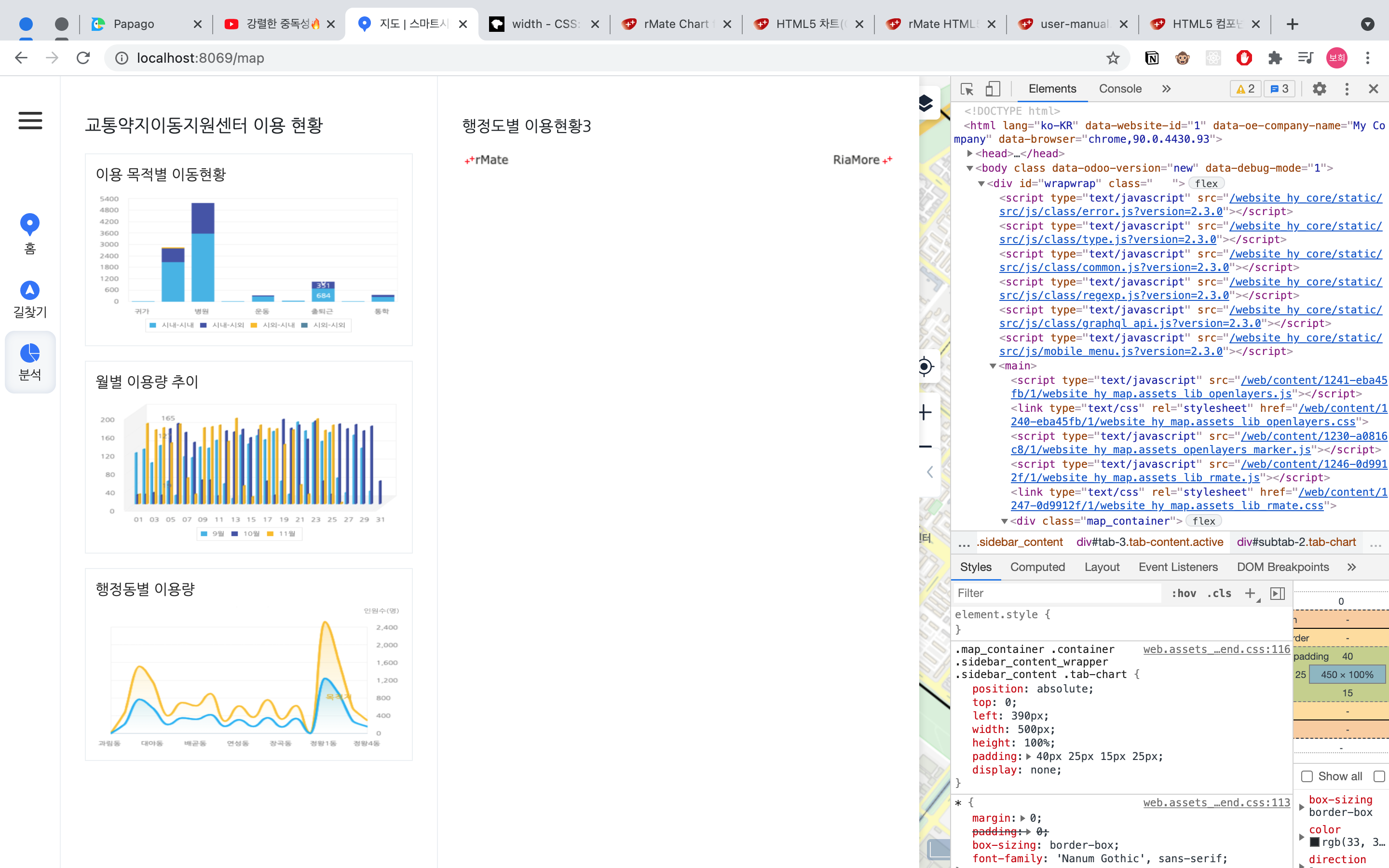Open the tab search dropdown arrow
1389x868 pixels.
pyautogui.click(x=1368, y=24)
